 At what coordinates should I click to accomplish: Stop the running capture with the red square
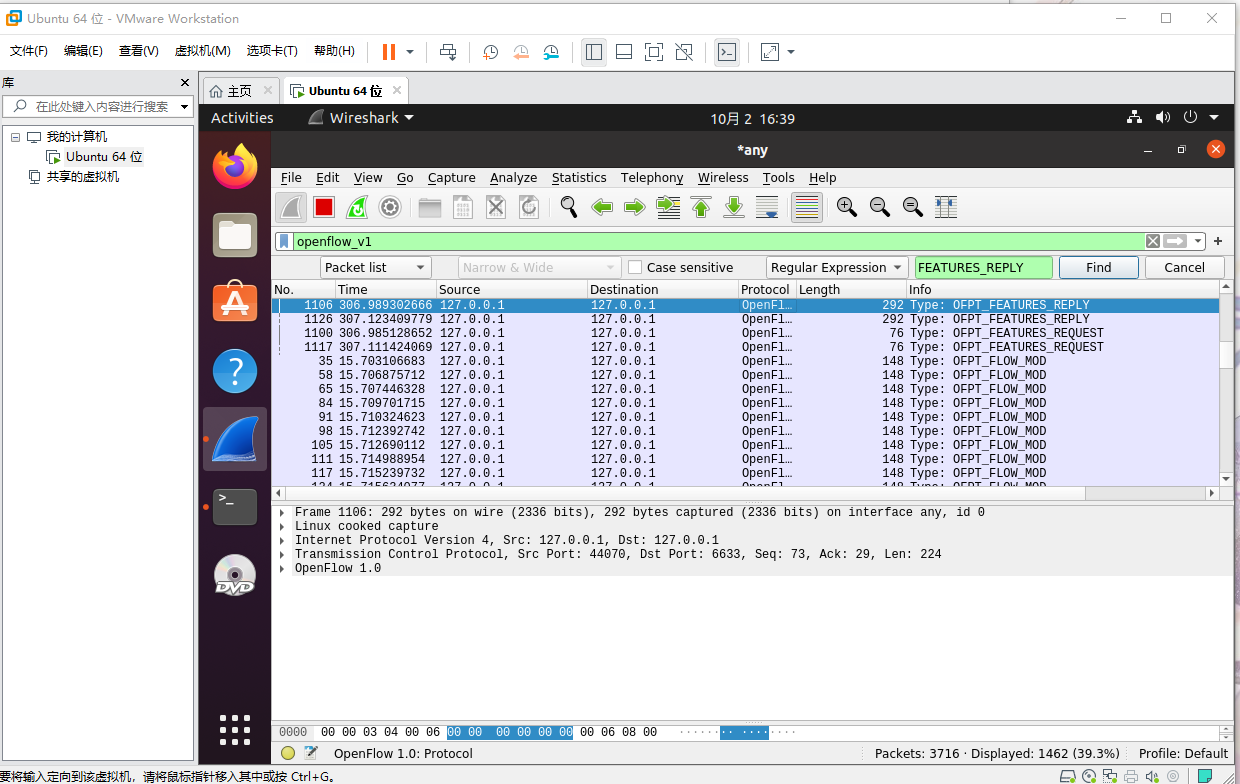(x=323, y=207)
